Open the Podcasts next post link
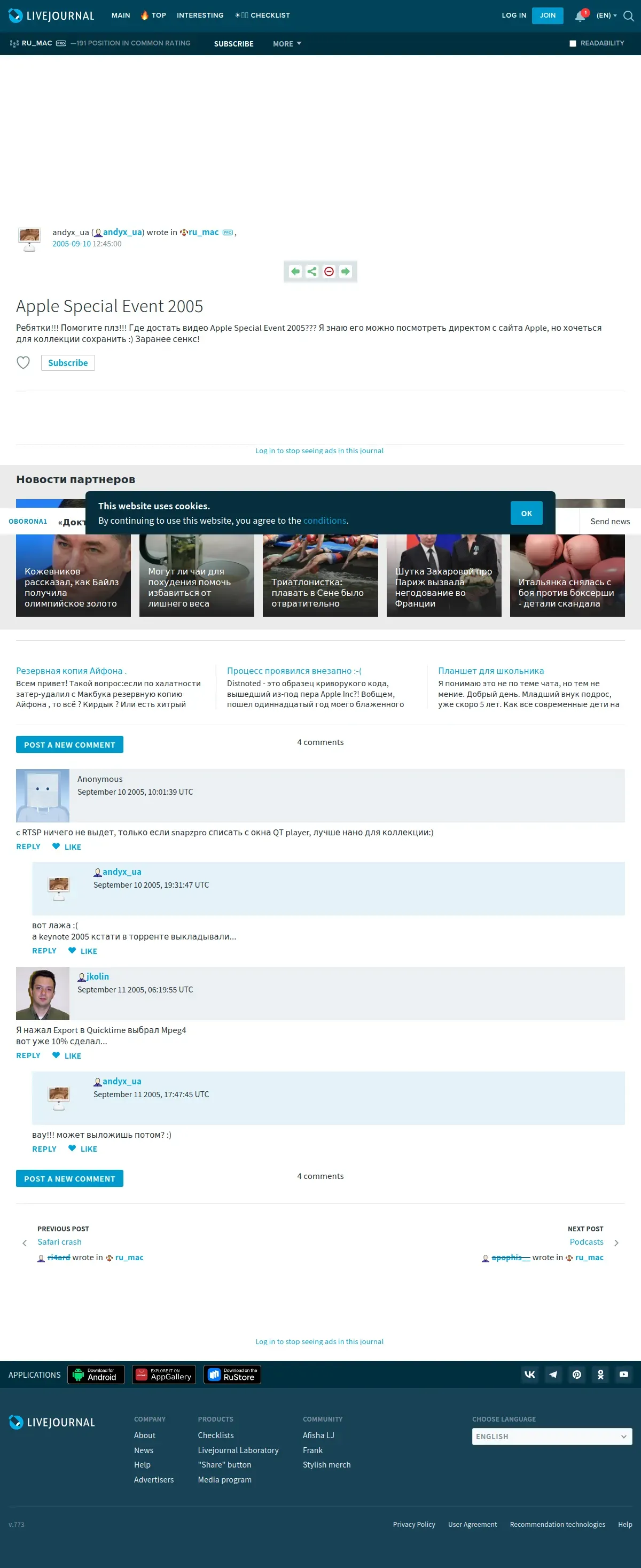The width and height of the screenshot is (641, 1568). (587, 1242)
